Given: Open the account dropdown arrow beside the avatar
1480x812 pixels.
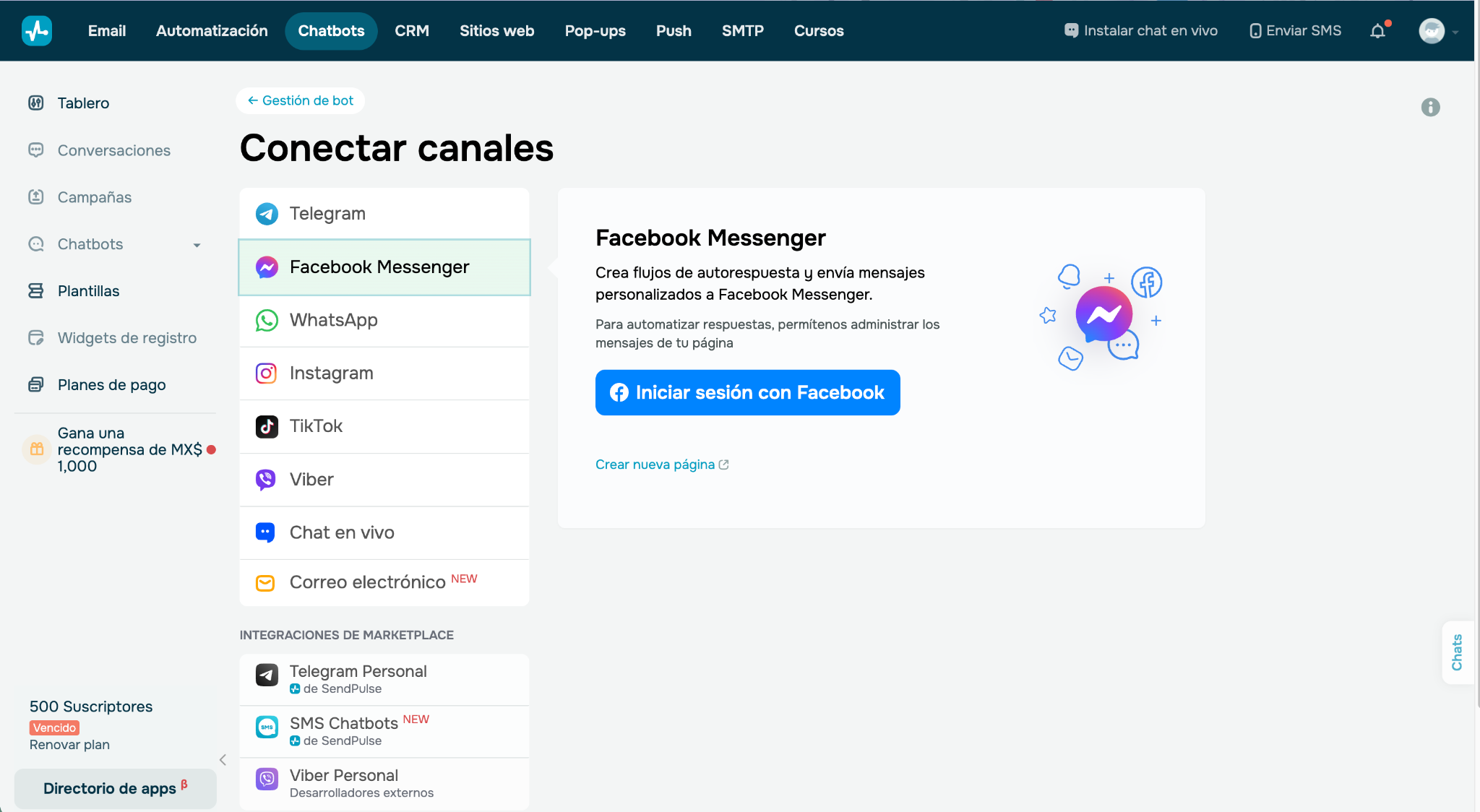Looking at the screenshot, I should click(1455, 32).
